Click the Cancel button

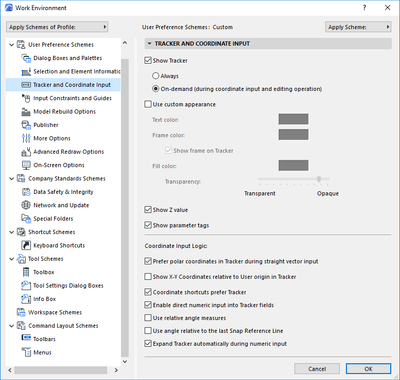coord(317,369)
